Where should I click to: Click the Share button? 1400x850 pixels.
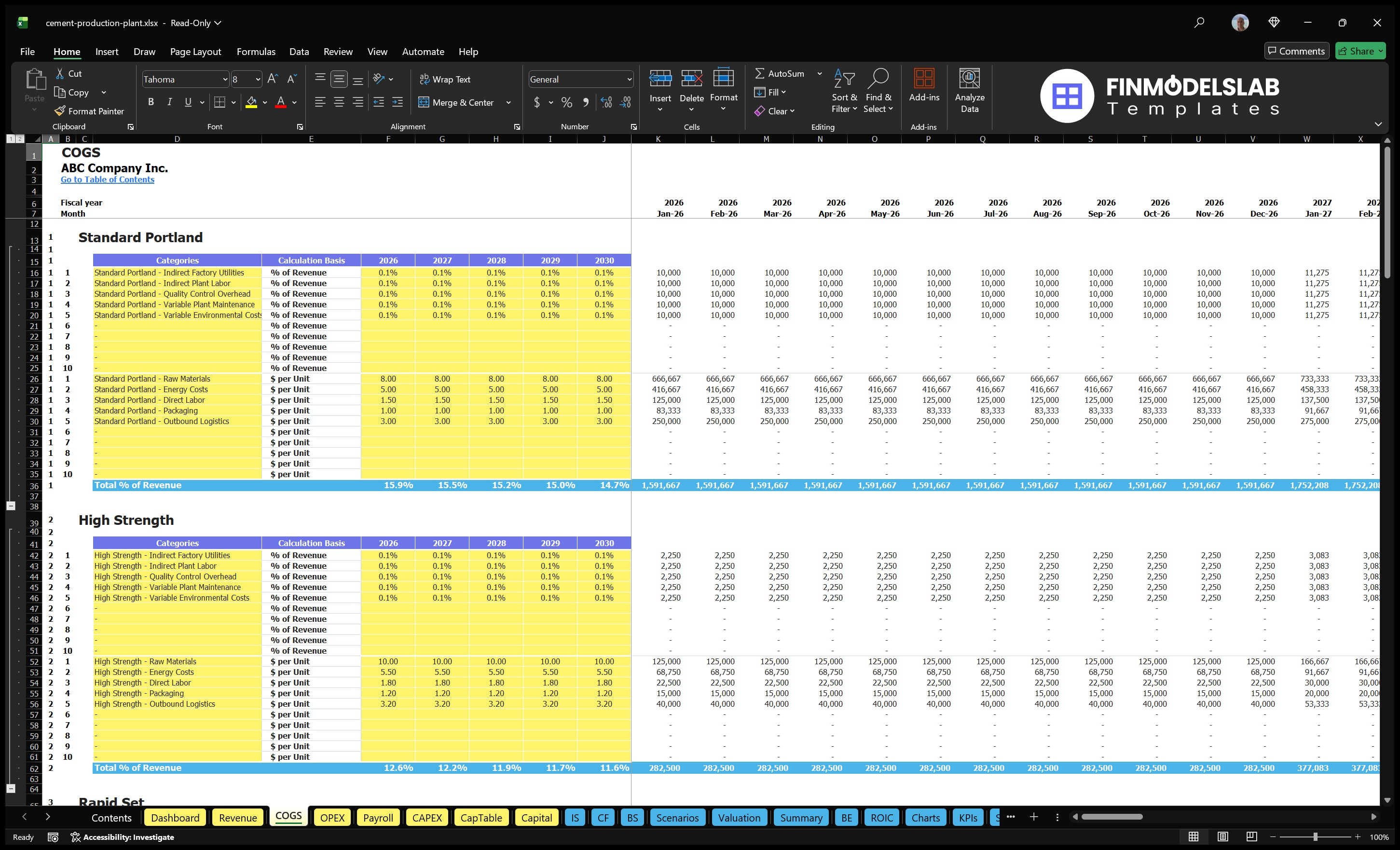[x=1360, y=51]
